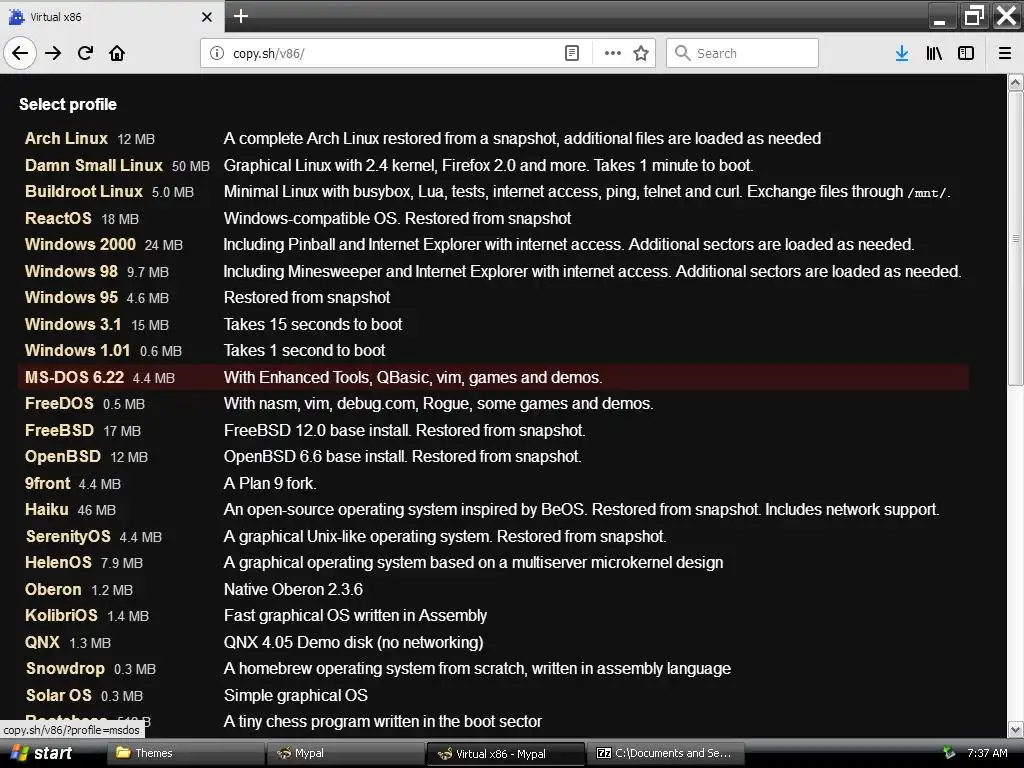The height and width of the screenshot is (768, 1024).
Task: Open page actions three-dot menu
Action: (x=613, y=53)
